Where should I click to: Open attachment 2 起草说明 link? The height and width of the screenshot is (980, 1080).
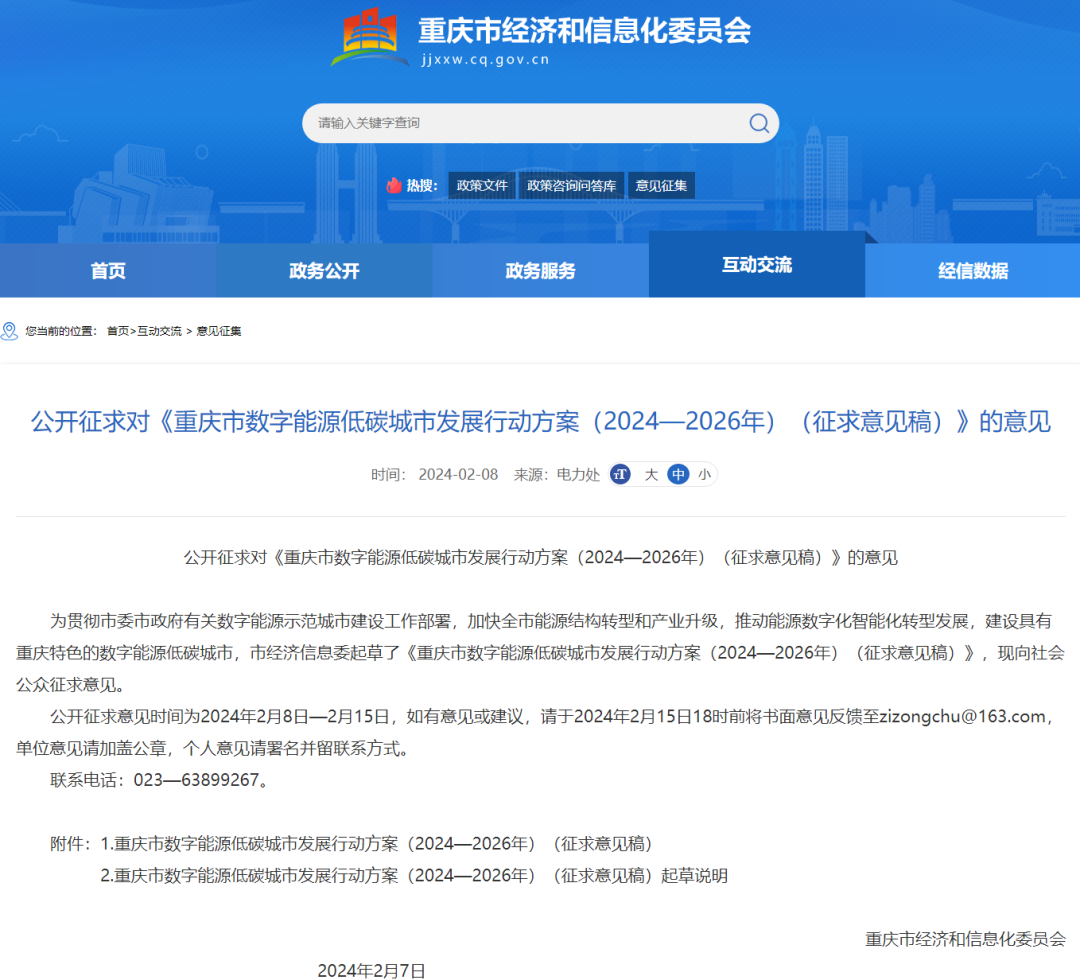414,876
